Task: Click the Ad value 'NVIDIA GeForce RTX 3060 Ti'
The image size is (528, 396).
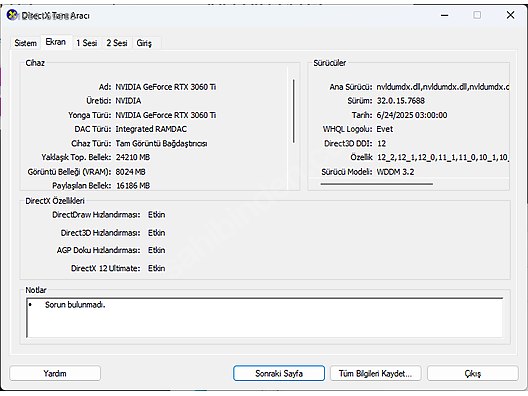Action: (x=166, y=87)
